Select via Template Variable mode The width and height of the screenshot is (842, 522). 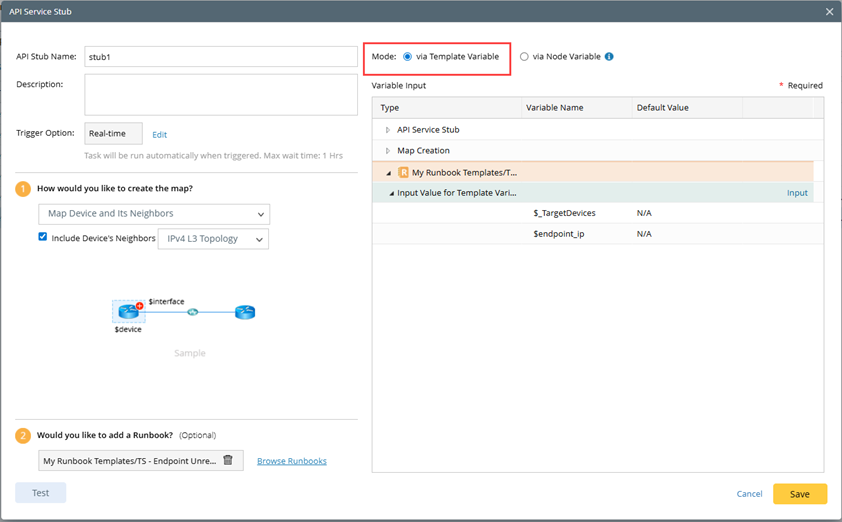(x=408, y=57)
